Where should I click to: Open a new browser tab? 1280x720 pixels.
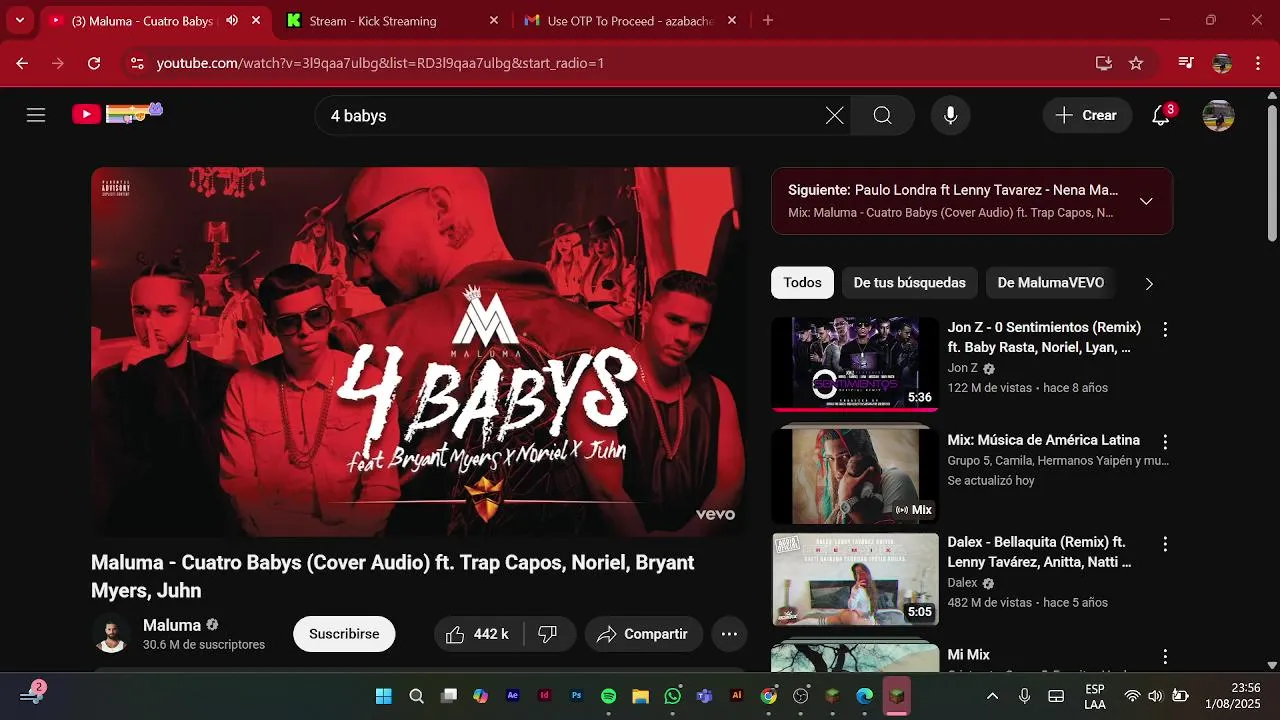pyautogui.click(x=768, y=20)
